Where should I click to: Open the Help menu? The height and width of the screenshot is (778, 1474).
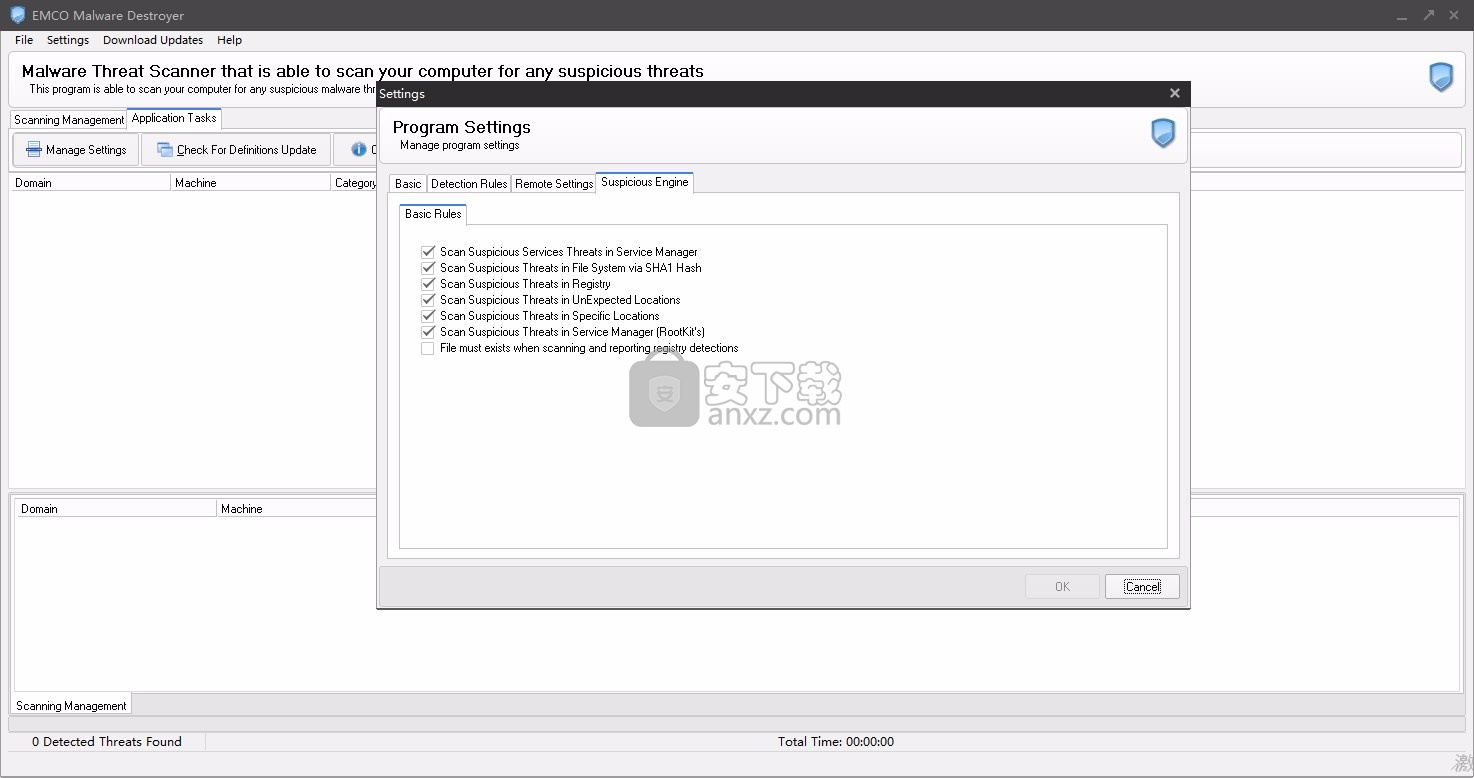(x=229, y=40)
